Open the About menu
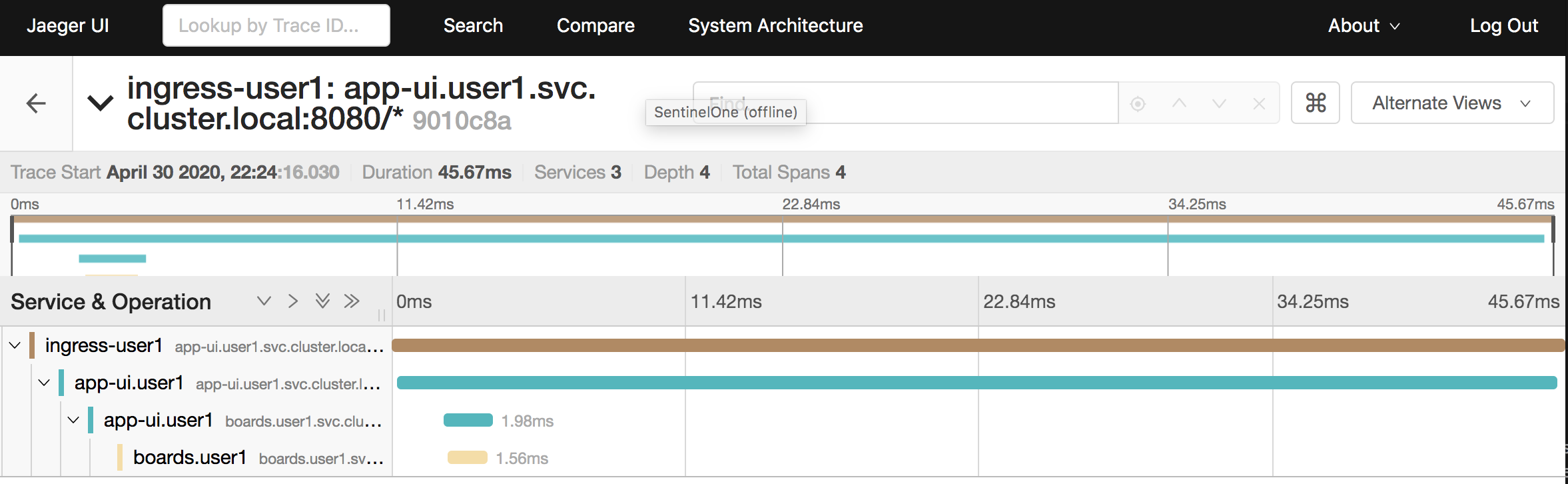 [1364, 25]
